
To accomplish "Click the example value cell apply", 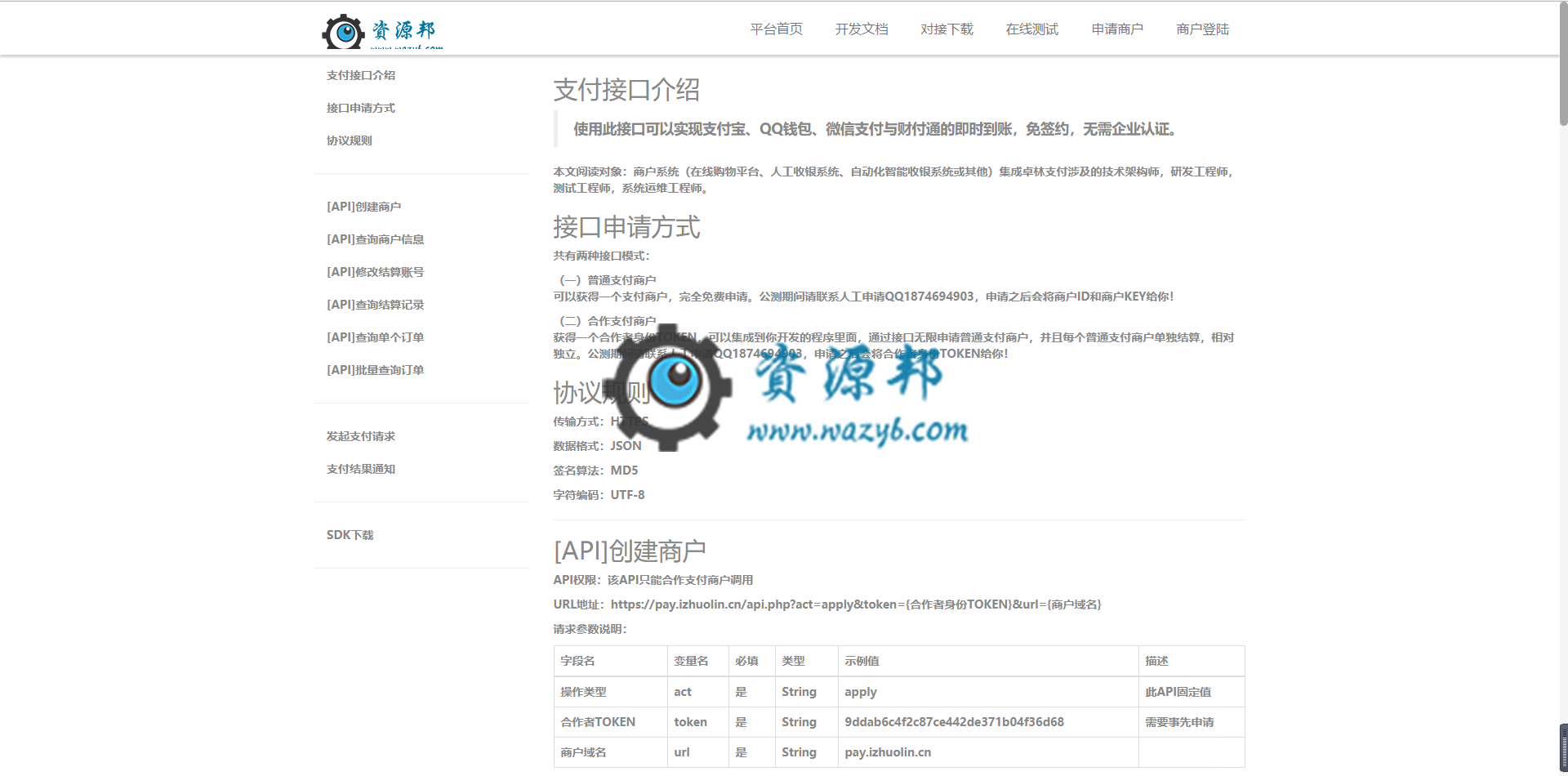I will [989, 692].
